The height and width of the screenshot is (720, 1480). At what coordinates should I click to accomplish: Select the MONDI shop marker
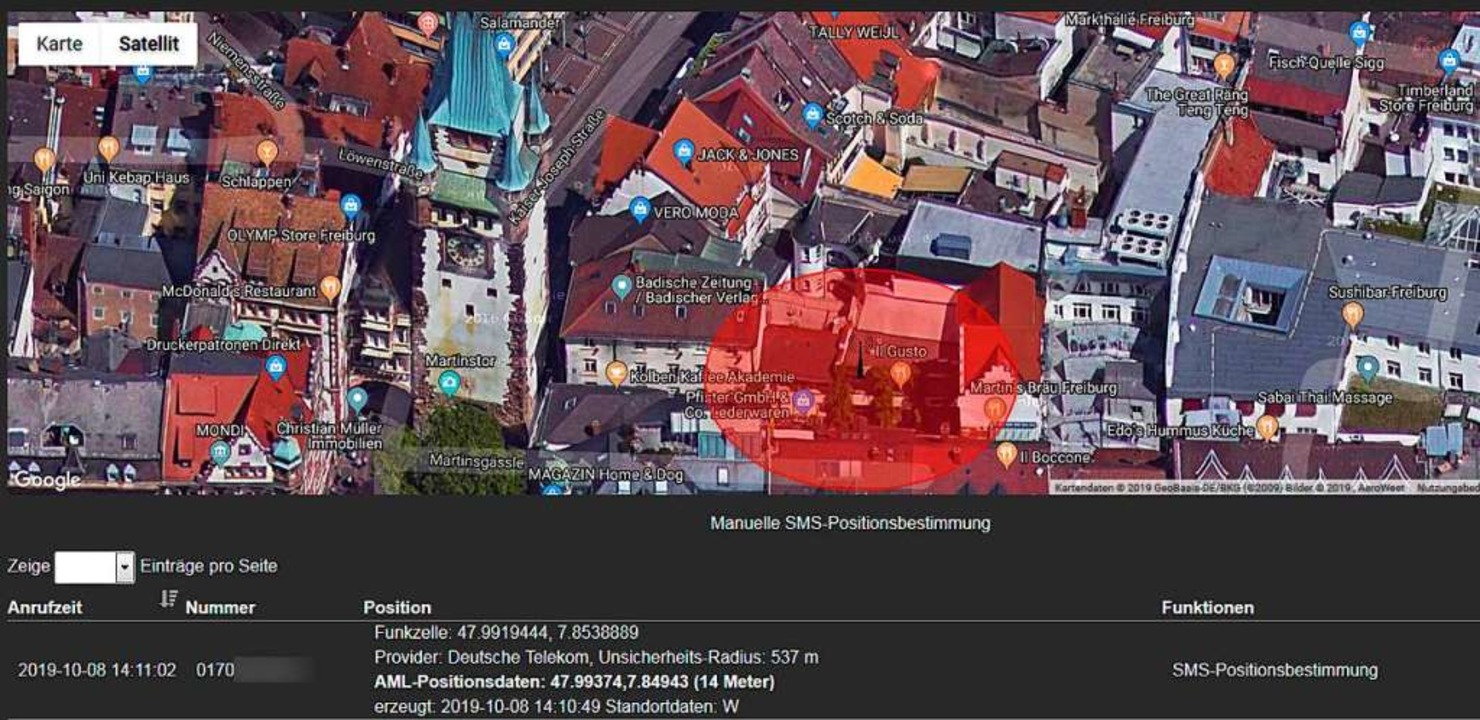221,452
